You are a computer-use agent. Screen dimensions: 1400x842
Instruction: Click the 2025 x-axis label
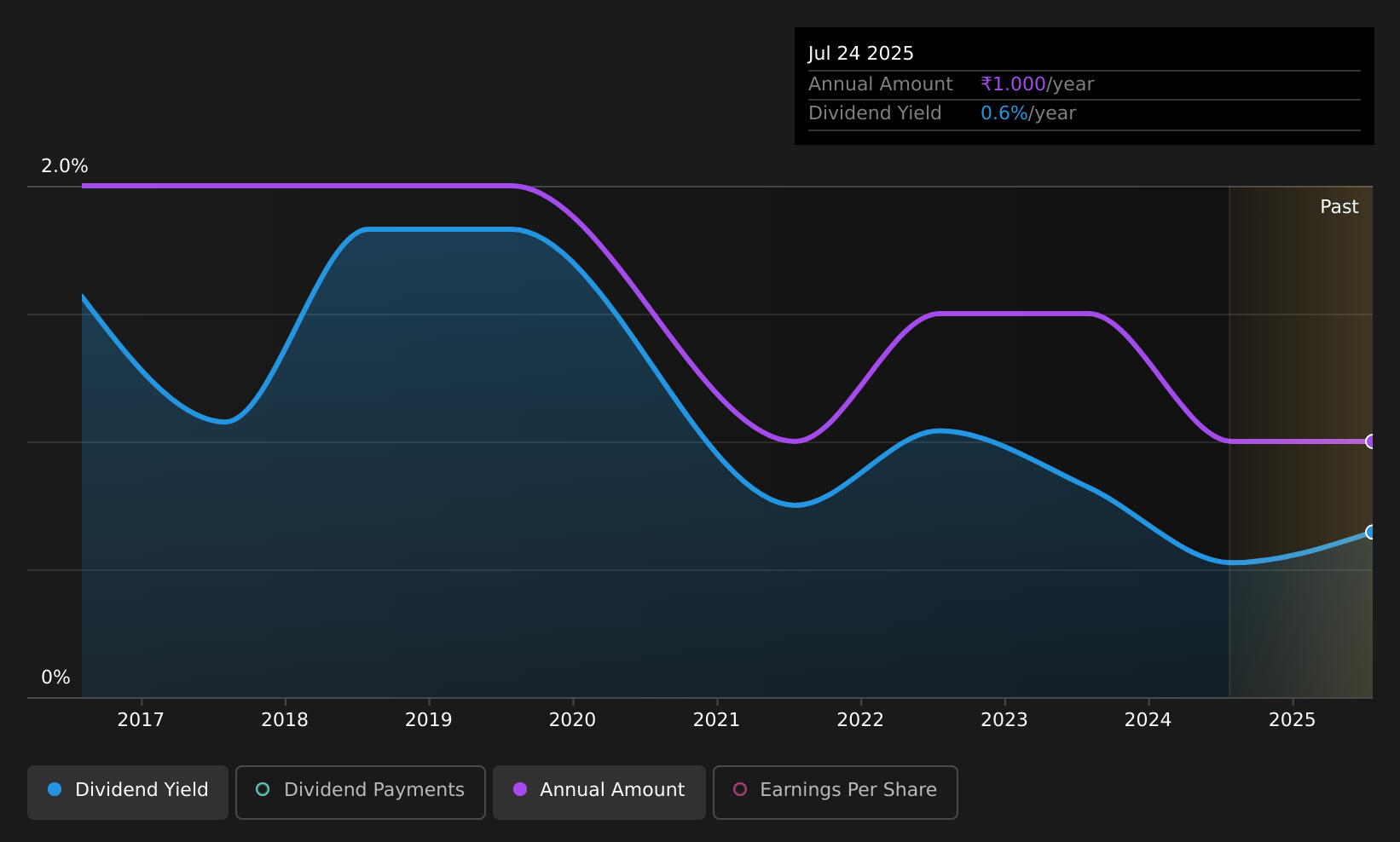pos(1293,720)
